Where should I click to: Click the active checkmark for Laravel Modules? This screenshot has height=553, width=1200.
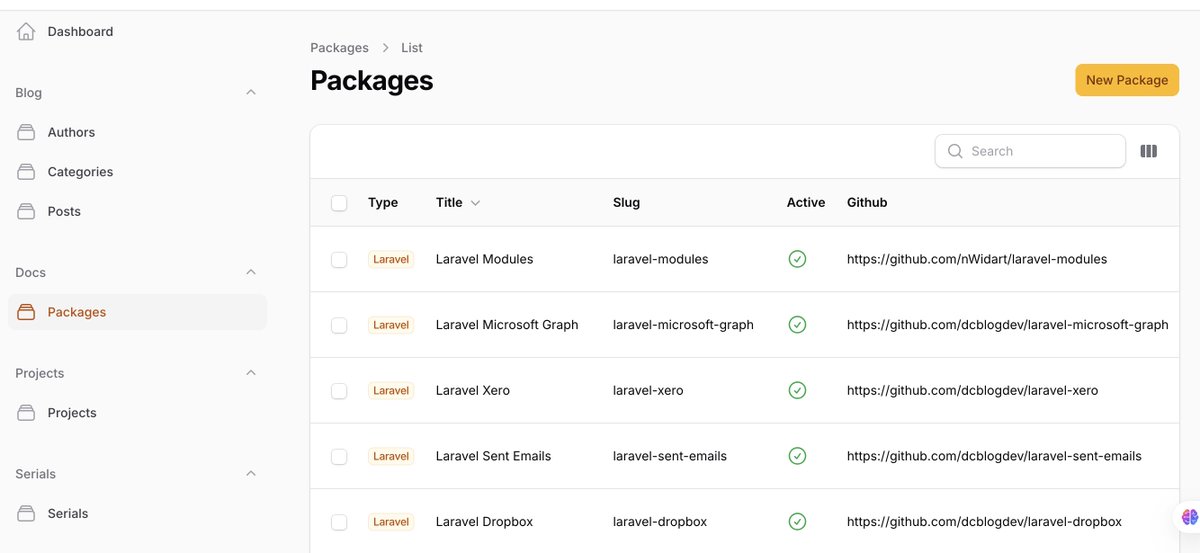tap(797, 259)
